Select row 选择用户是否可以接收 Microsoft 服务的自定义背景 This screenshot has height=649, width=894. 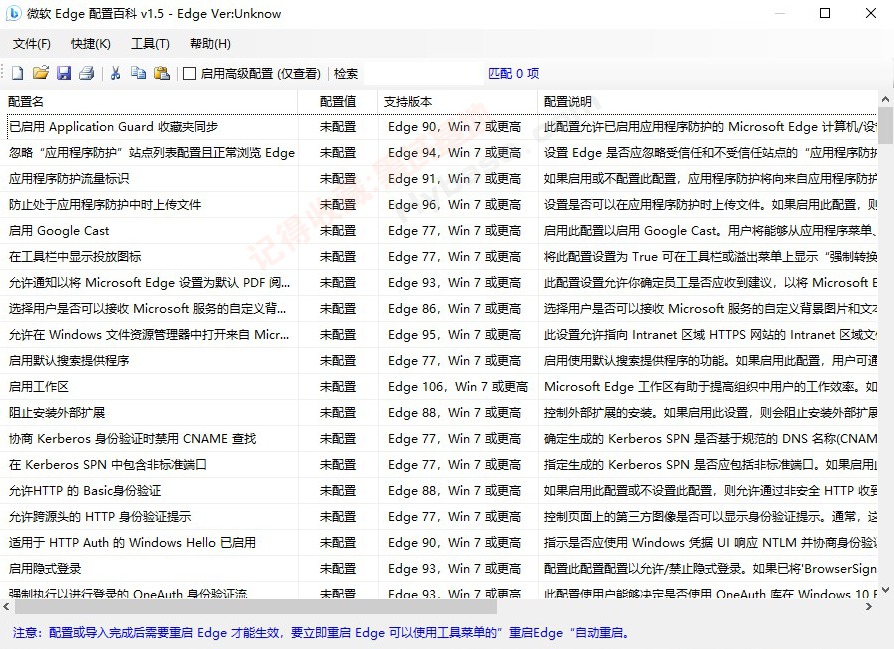pos(438,309)
